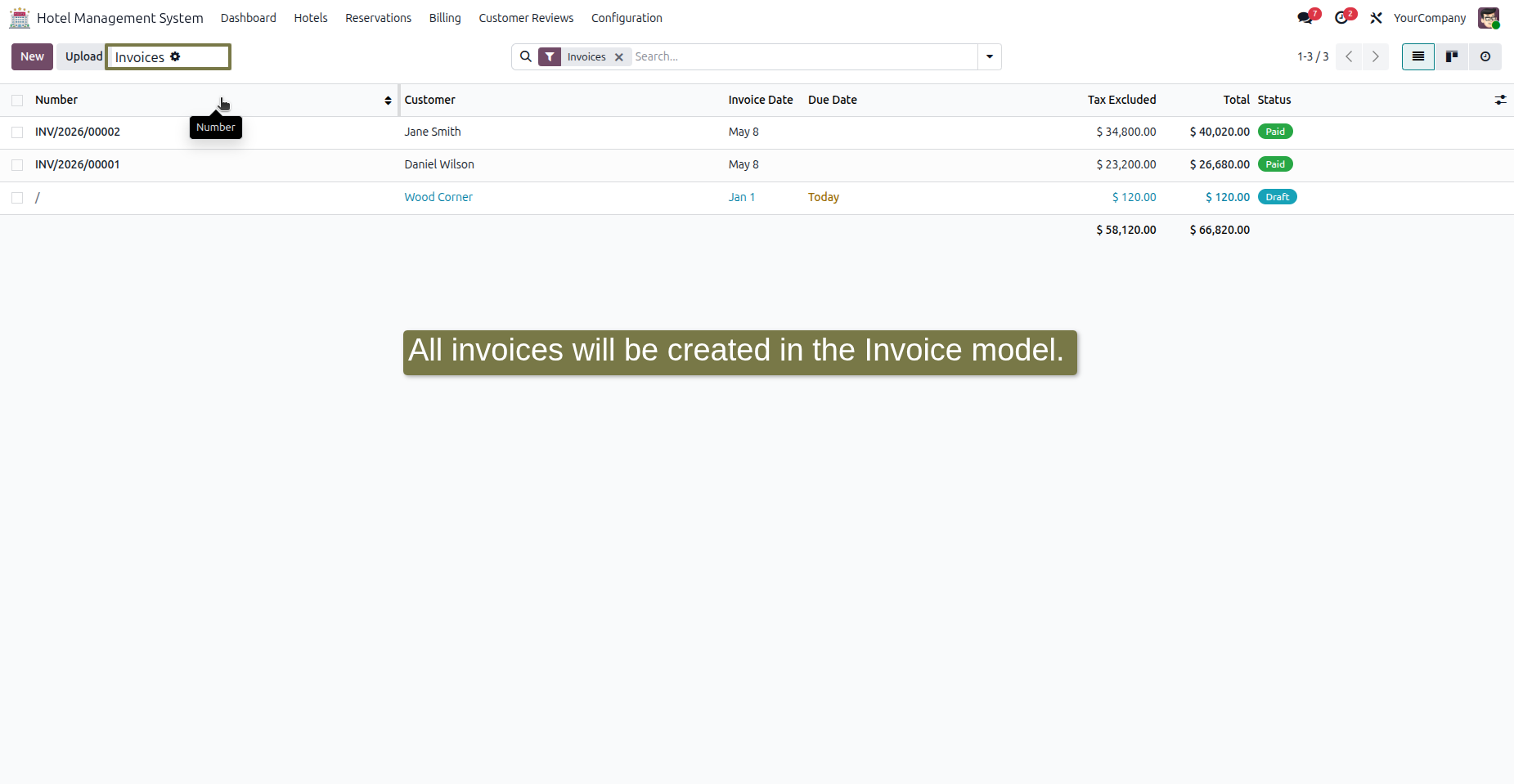Open optional columns adjust icon
The image size is (1514, 784).
[x=1500, y=100]
